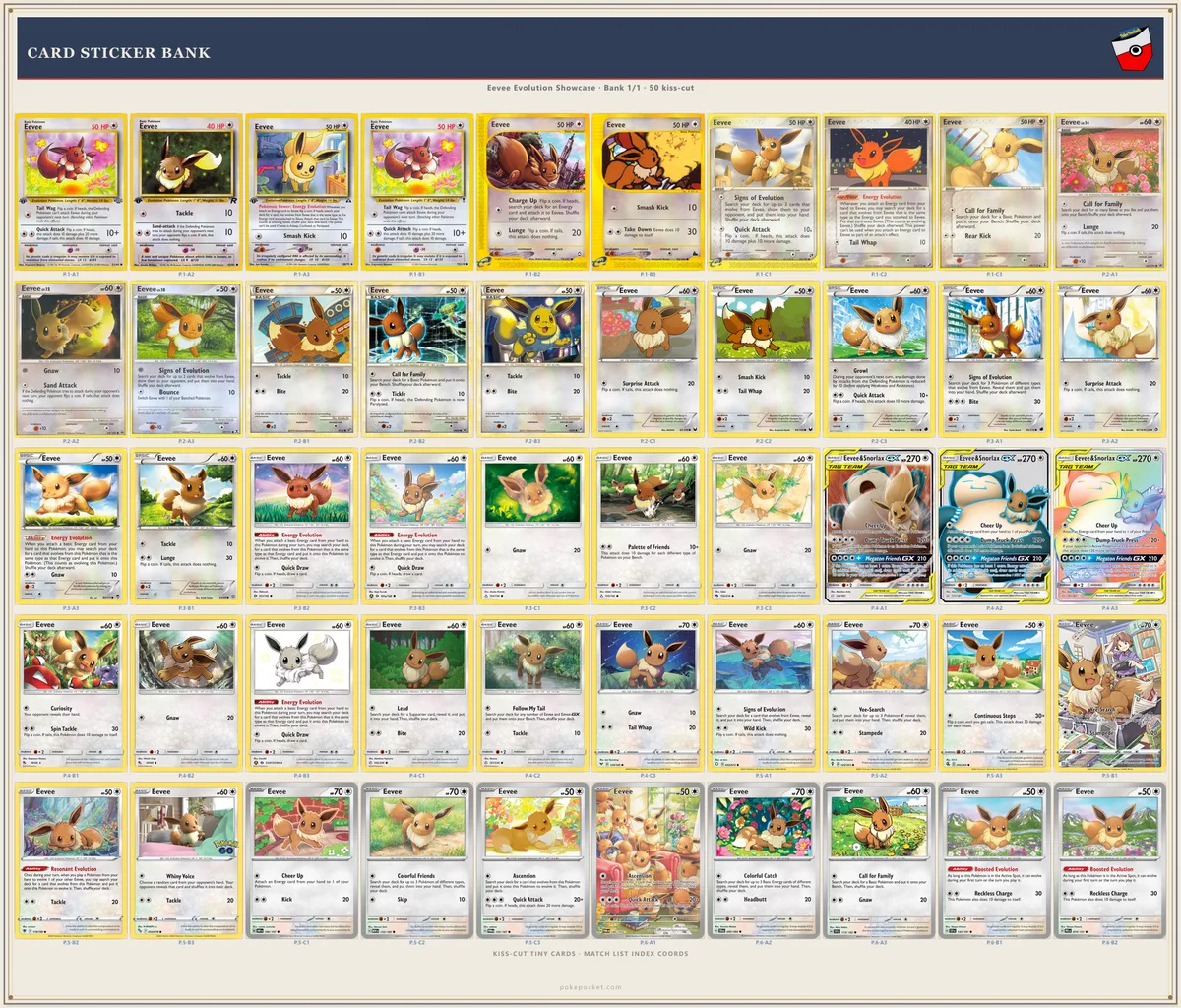This screenshot has height=1008, width=1181.
Task: Select the orange night-sky Eevee card with Tail Whap
Action: tap(879, 192)
